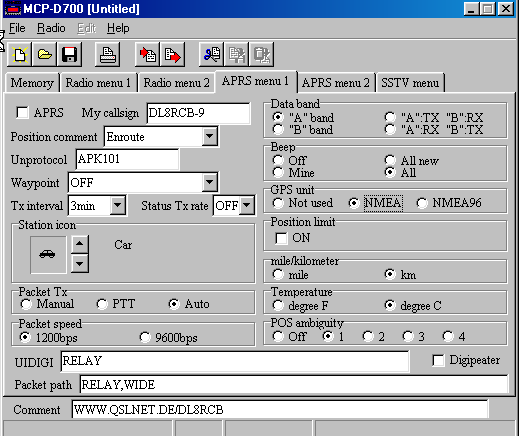Step station icon up
The image size is (519, 436).
click(80, 244)
